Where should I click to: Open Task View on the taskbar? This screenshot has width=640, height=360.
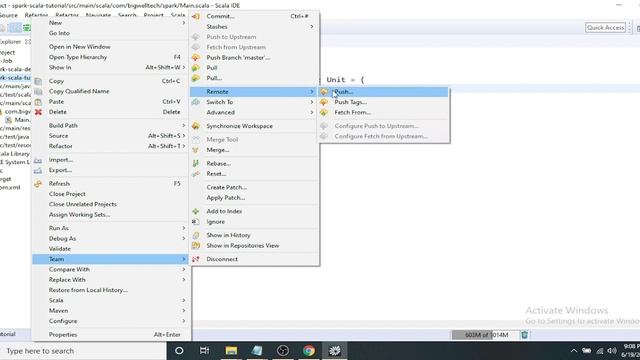click(204, 351)
